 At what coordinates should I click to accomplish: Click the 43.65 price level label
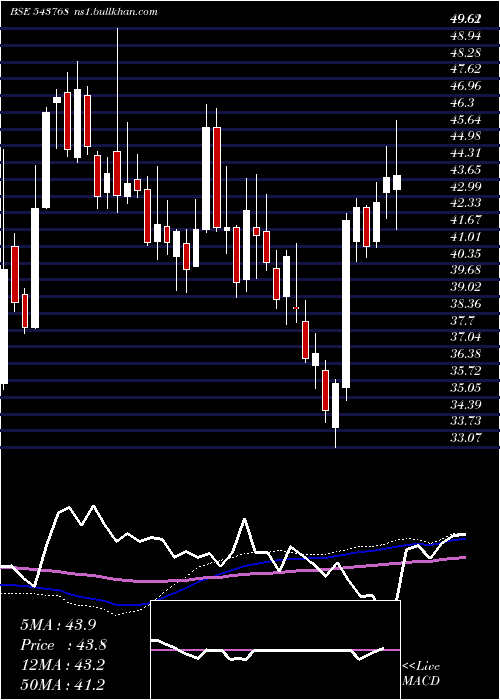[x=465, y=170]
